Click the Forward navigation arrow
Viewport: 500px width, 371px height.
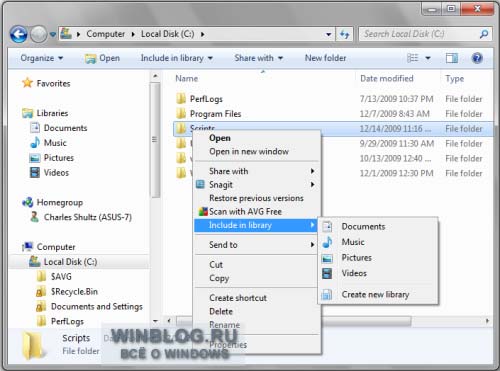39,34
